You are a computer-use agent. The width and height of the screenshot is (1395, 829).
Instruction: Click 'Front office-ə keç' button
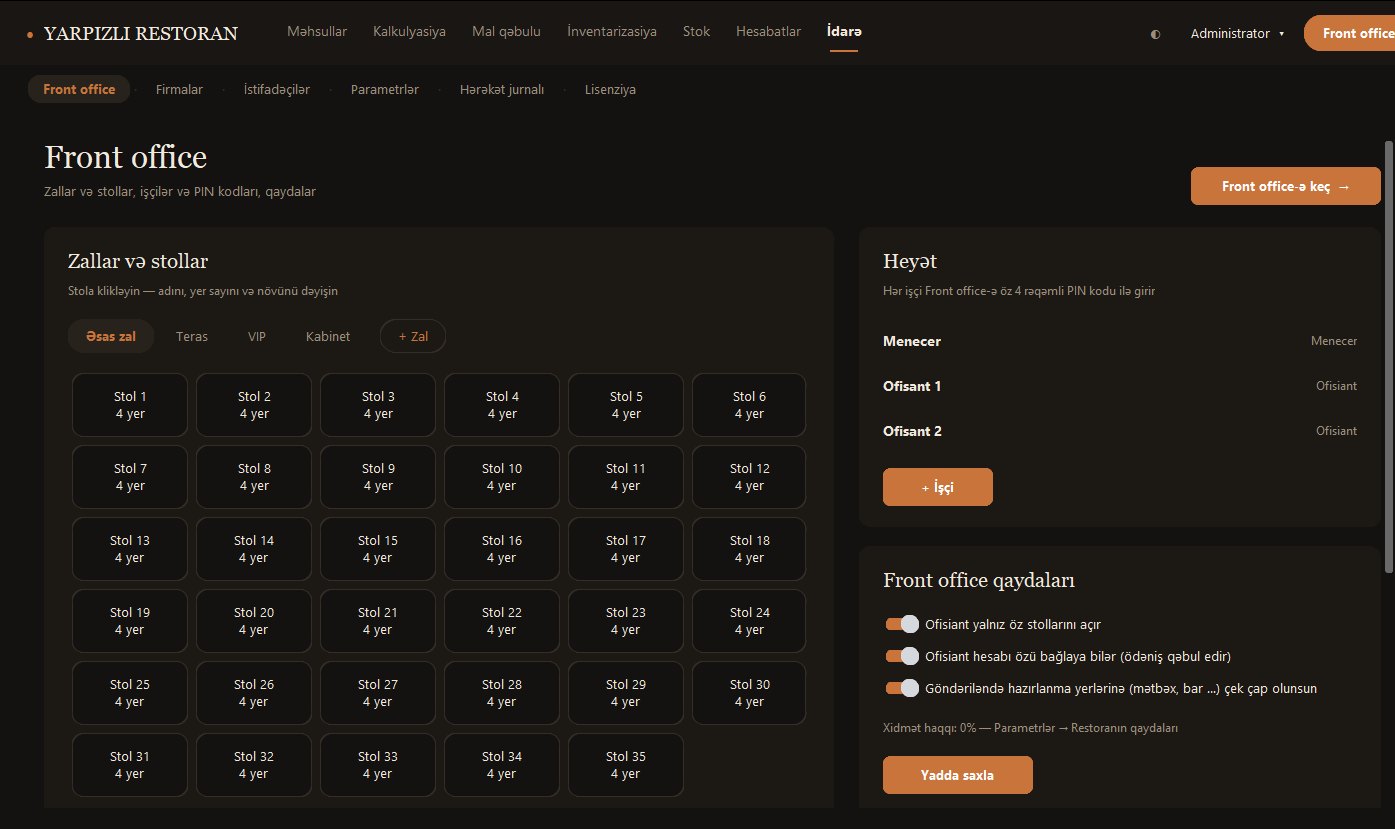click(1286, 186)
